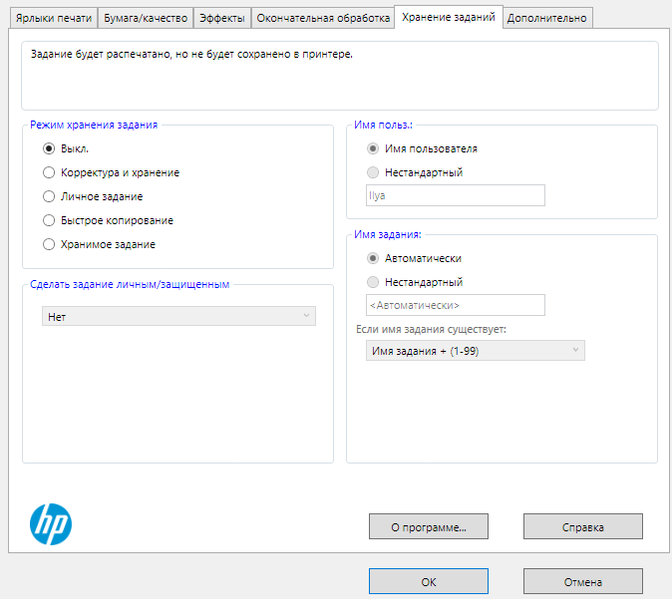Viewport: 672px width, 599px height.
Task: Select Личное задание radio option
Action: click(x=49, y=196)
